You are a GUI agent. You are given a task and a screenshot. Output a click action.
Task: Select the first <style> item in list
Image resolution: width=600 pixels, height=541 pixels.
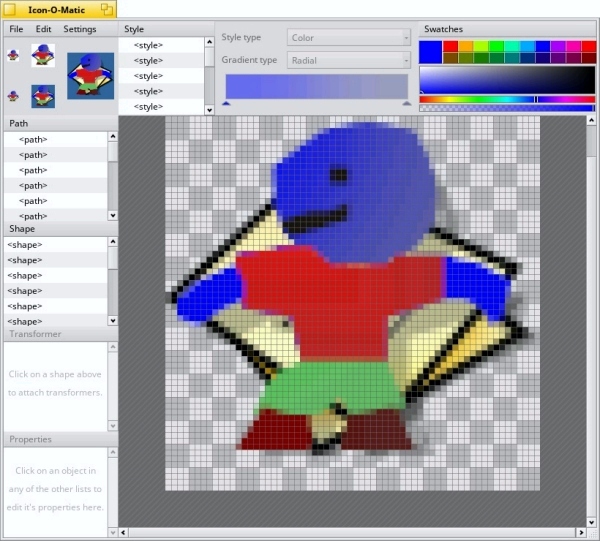(x=149, y=46)
